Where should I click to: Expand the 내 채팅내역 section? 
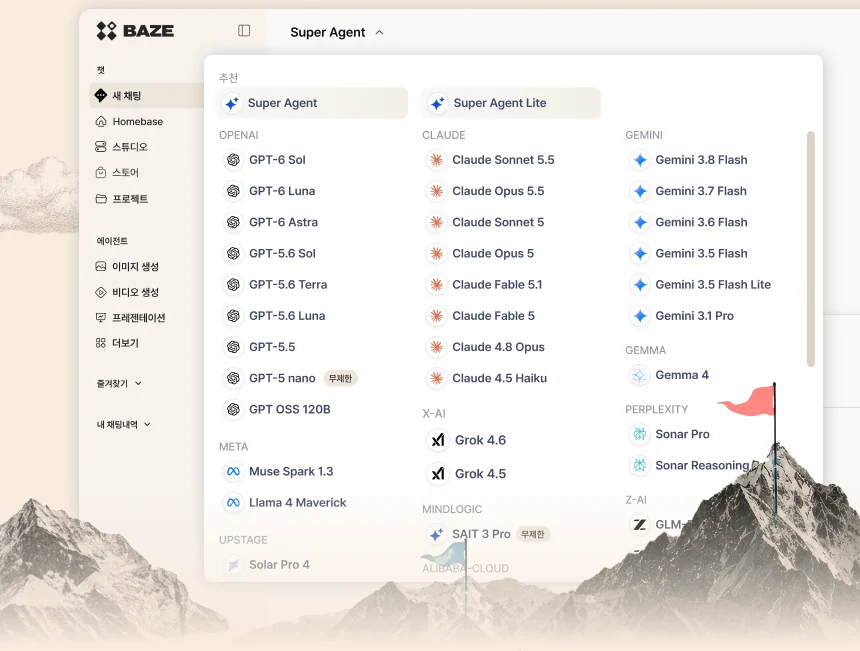(x=123, y=424)
